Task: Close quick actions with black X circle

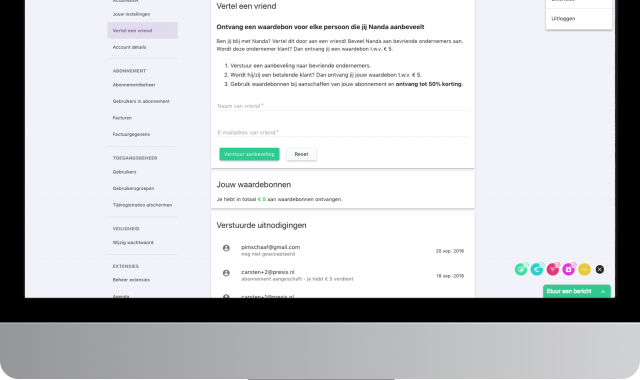Action: 600,269
